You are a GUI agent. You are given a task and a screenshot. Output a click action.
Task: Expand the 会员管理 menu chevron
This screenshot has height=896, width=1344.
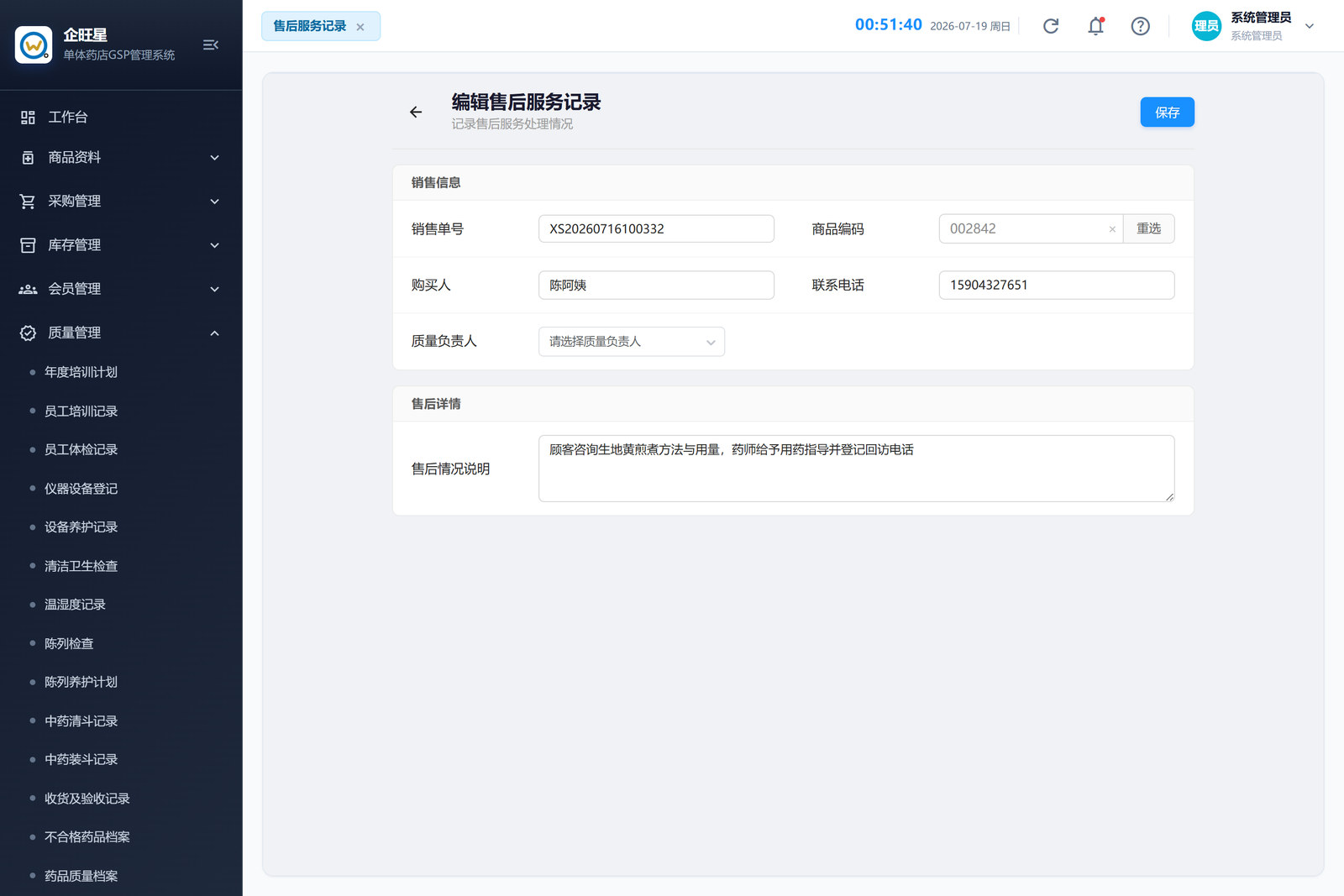[214, 289]
